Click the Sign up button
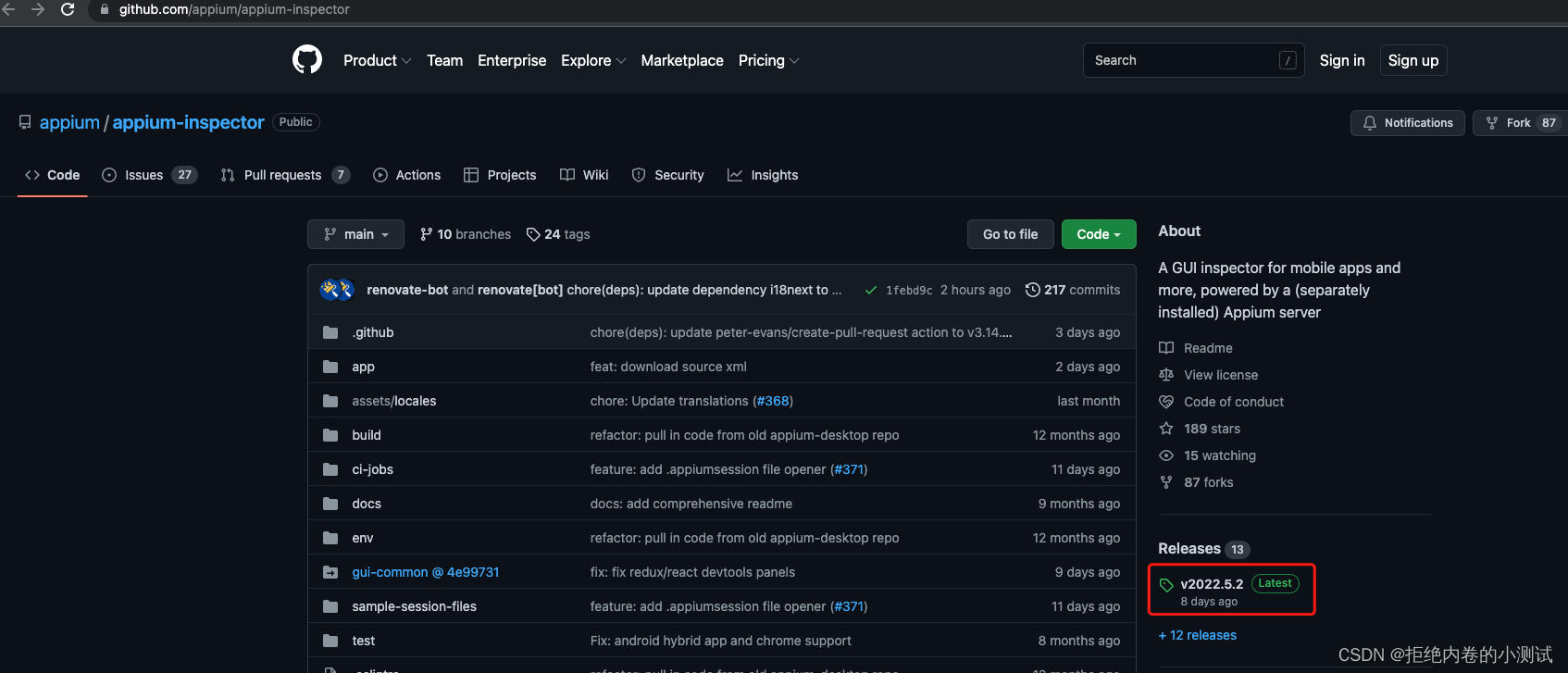Screen dimensions: 1568x673 coord(1413,60)
